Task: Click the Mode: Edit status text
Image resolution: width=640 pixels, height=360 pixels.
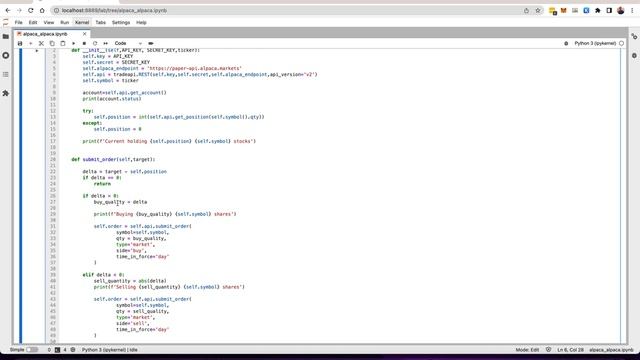Action: coord(527,350)
